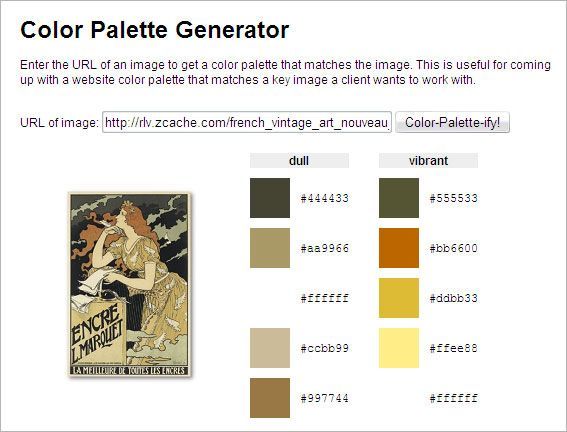
Task: Select the vibrant #555533 color swatch
Action: [x=399, y=198]
